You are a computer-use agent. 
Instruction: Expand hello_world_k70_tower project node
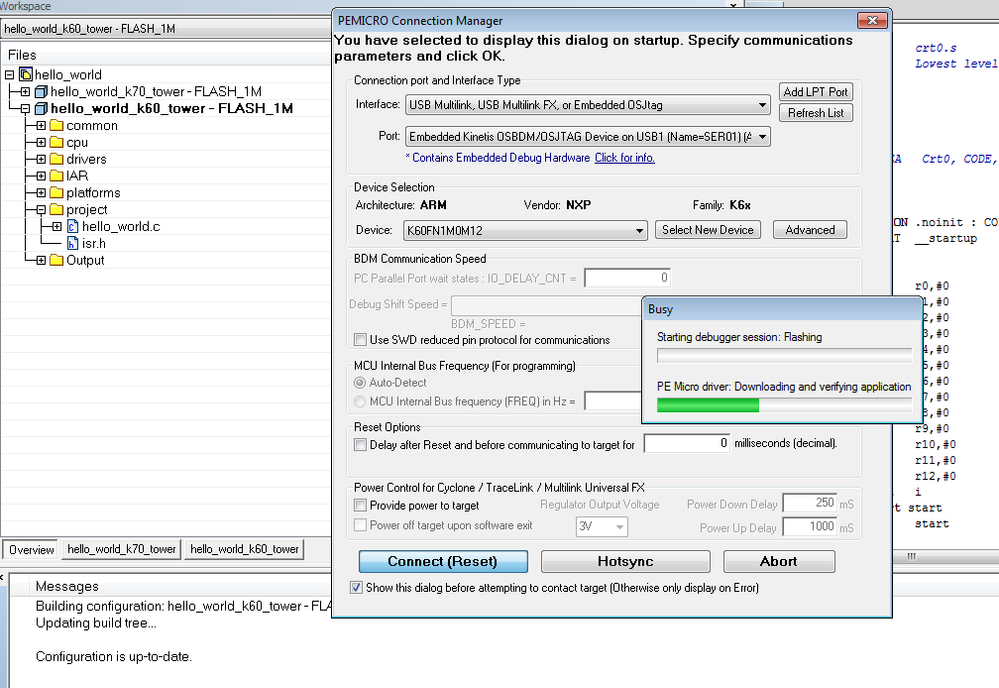click(x=25, y=92)
